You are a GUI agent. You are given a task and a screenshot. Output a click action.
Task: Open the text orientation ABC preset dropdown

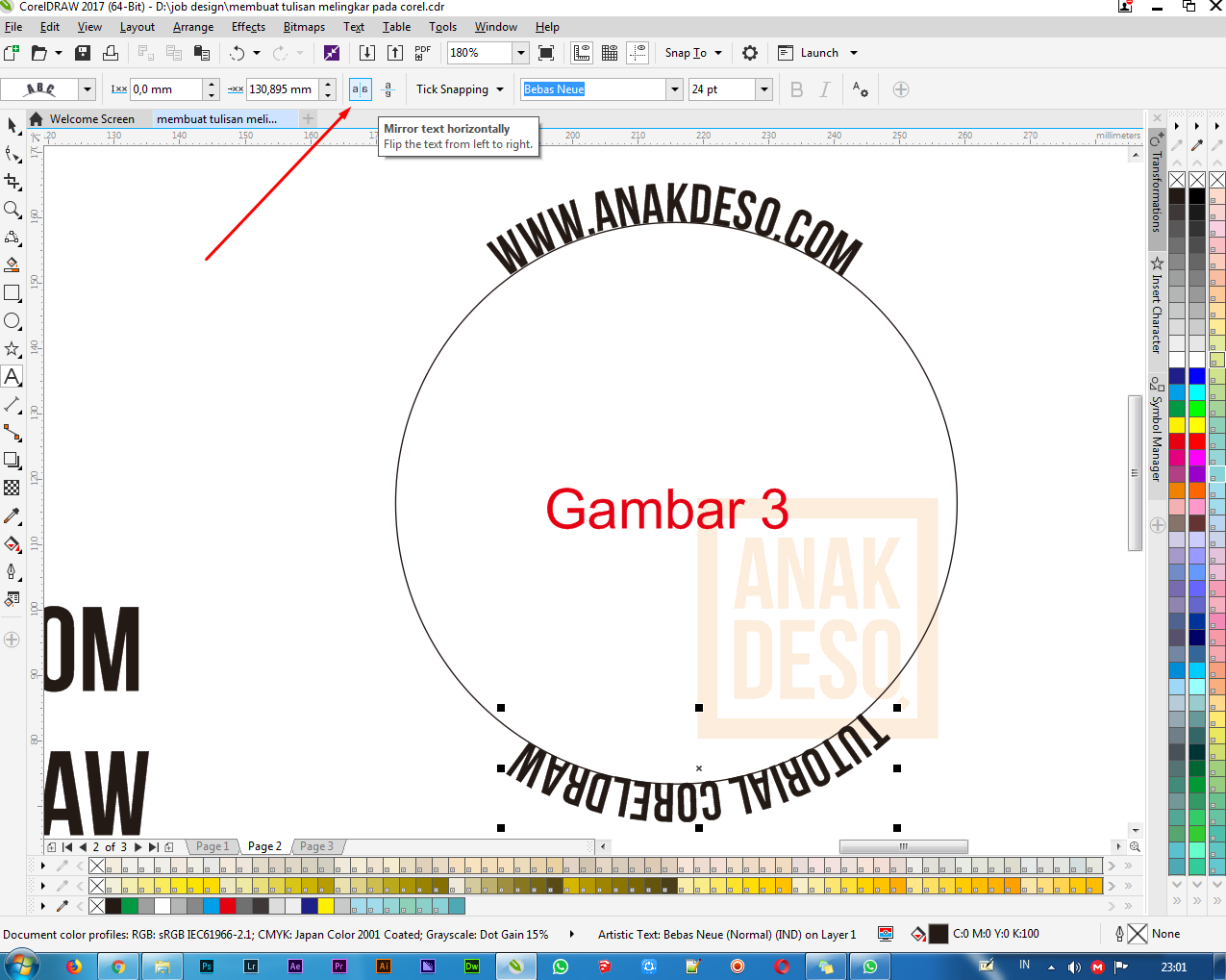pos(88,89)
